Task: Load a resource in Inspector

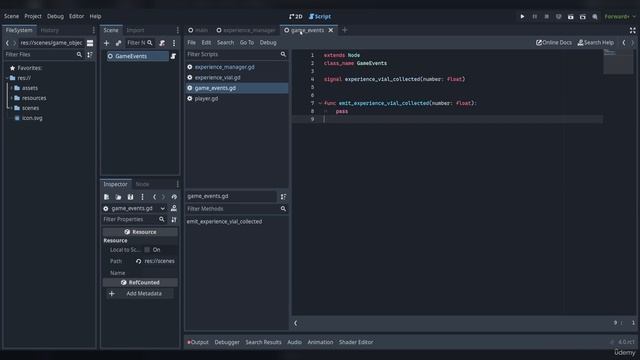Action: (118, 197)
